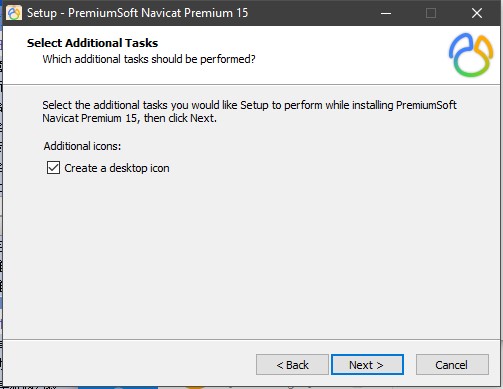Cancel the Navicat Premium installation
Image resolution: width=503 pixels, height=389 pixels.
click(x=452, y=365)
